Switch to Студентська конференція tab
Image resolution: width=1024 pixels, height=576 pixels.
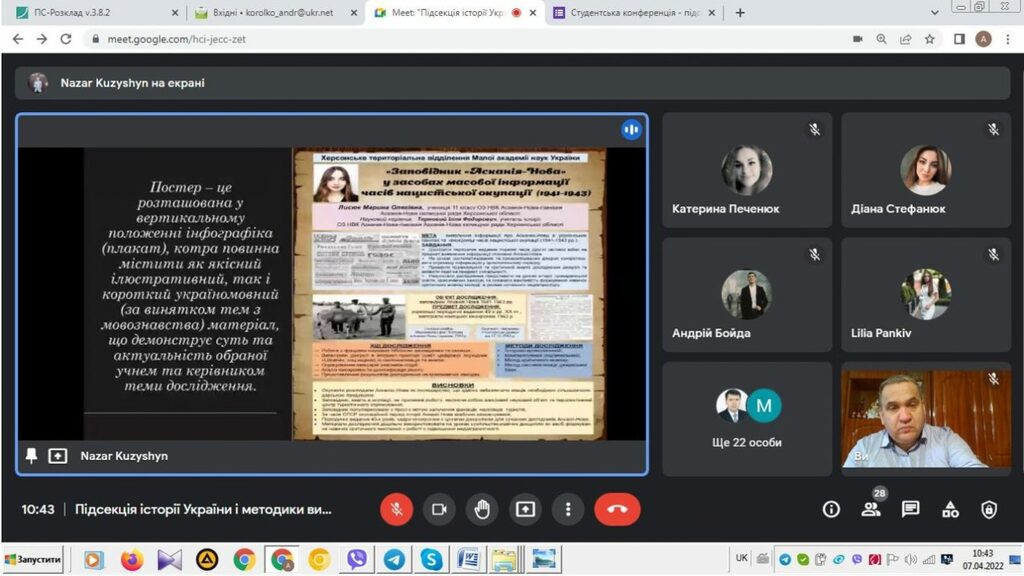tap(635, 13)
